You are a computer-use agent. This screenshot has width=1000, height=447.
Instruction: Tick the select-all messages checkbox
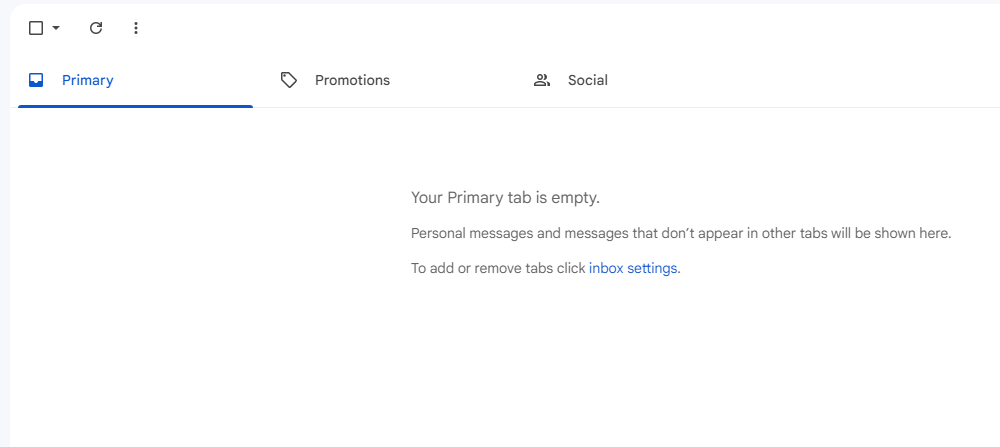coord(36,28)
